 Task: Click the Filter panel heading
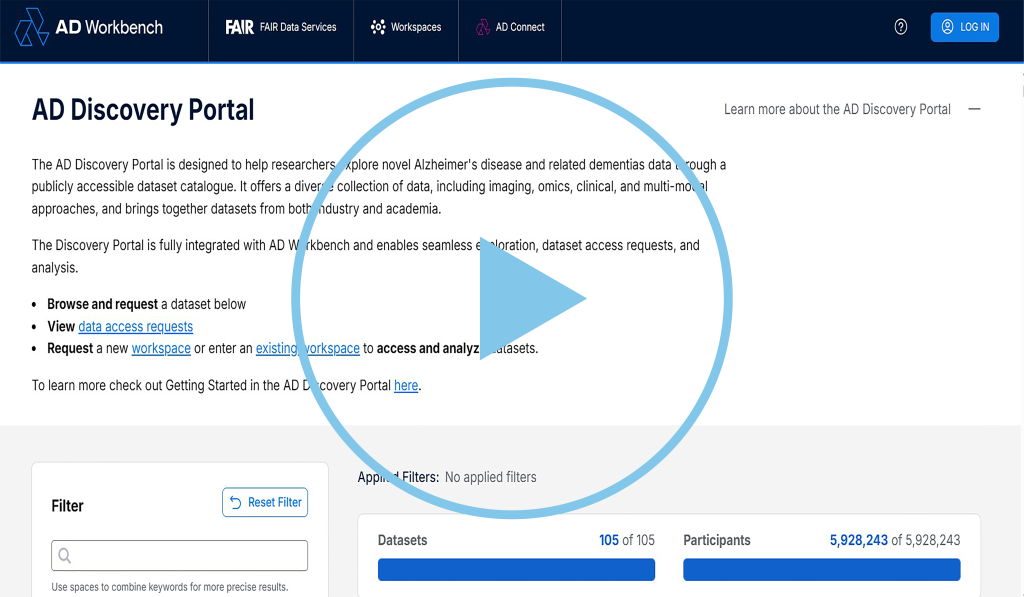tap(67, 506)
